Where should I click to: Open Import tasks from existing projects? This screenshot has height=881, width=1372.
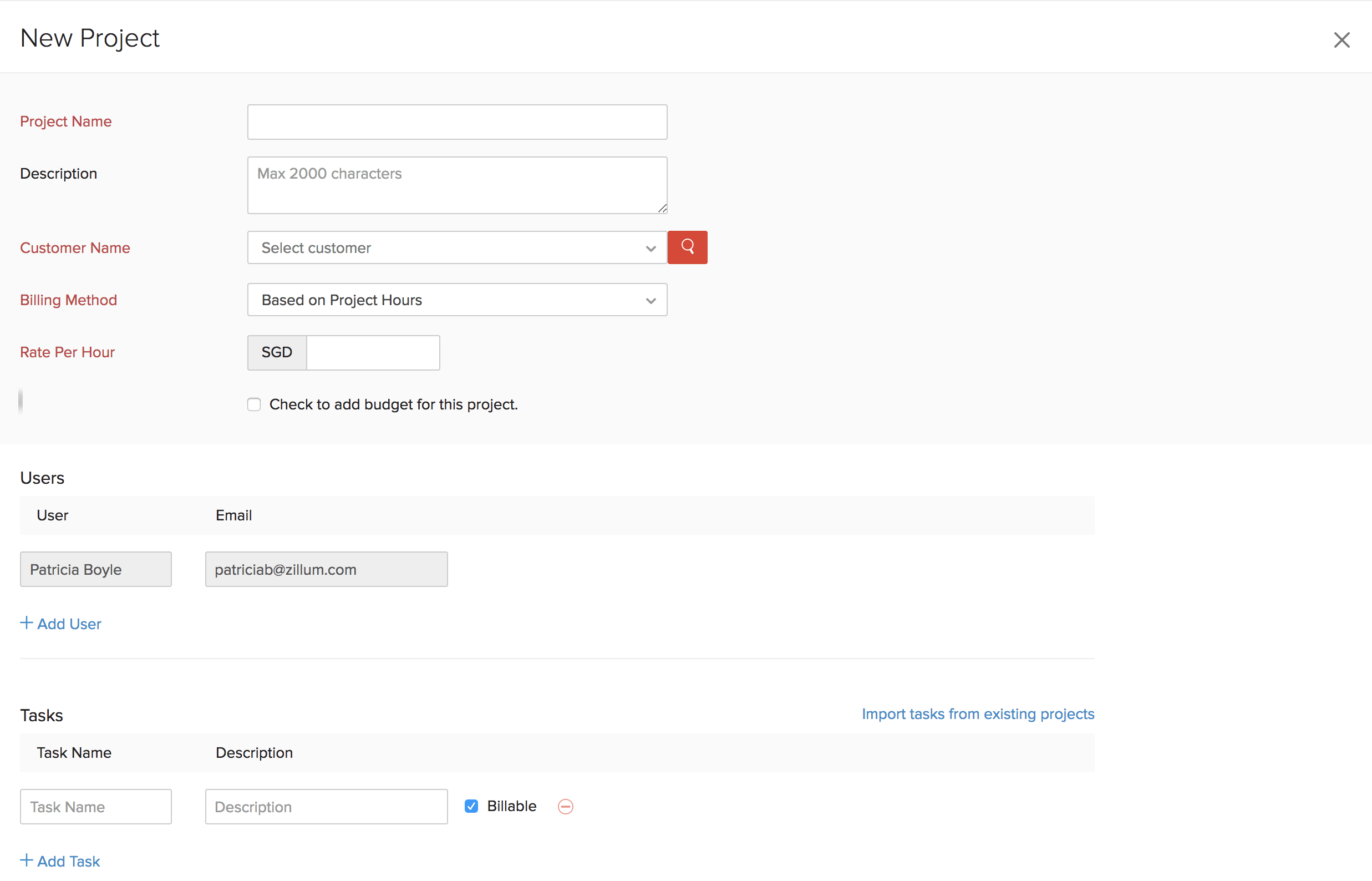coord(977,714)
